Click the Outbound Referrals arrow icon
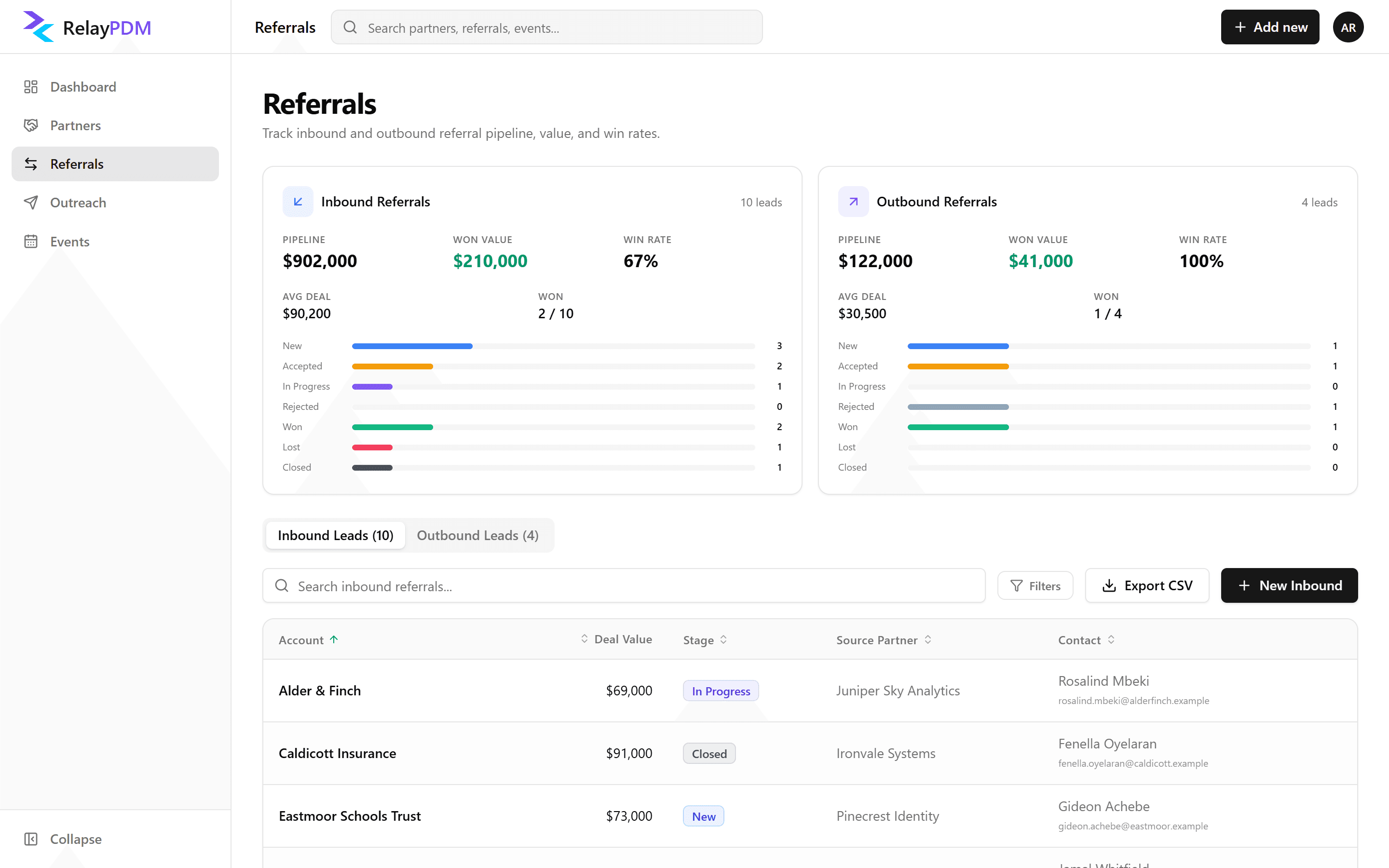Image resolution: width=1389 pixels, height=868 pixels. pyautogui.click(x=854, y=202)
